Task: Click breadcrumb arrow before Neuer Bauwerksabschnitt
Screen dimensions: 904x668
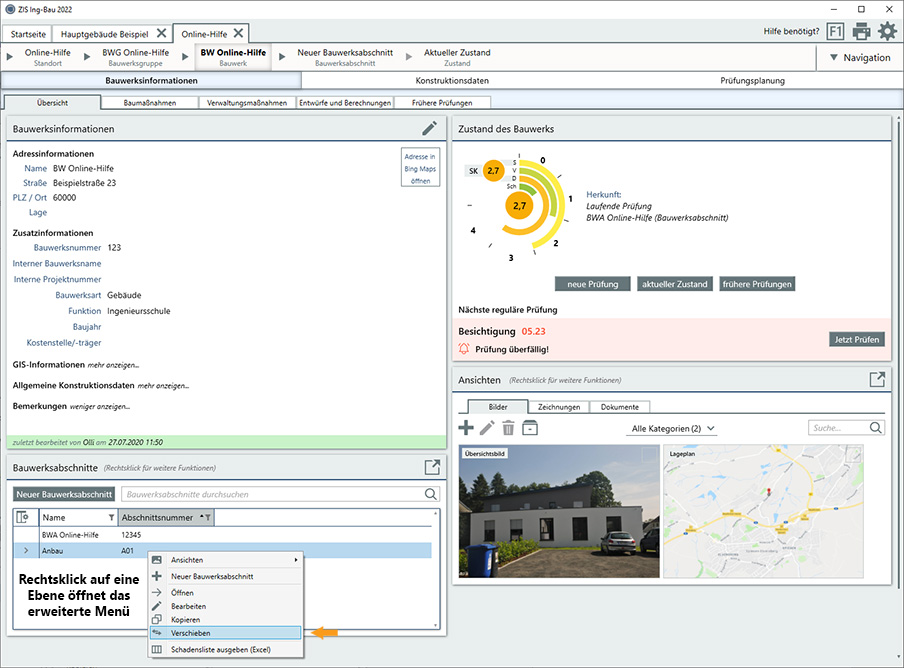Action: [x=282, y=56]
